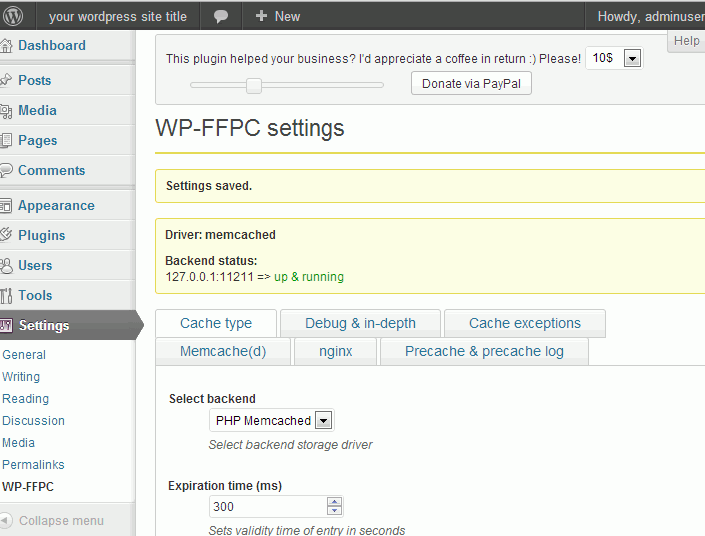
Task: Click the plus icon next to New
Action: click(x=261, y=16)
